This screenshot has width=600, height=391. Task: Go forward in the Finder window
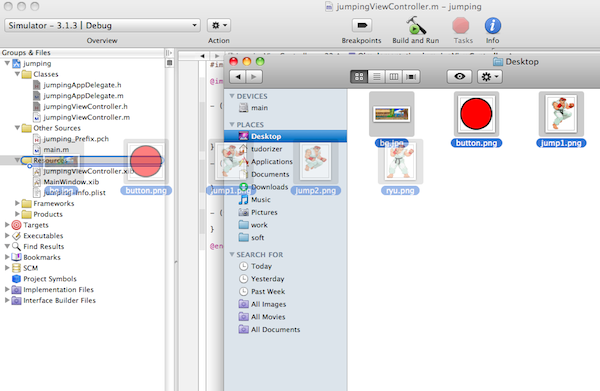[x=254, y=77]
